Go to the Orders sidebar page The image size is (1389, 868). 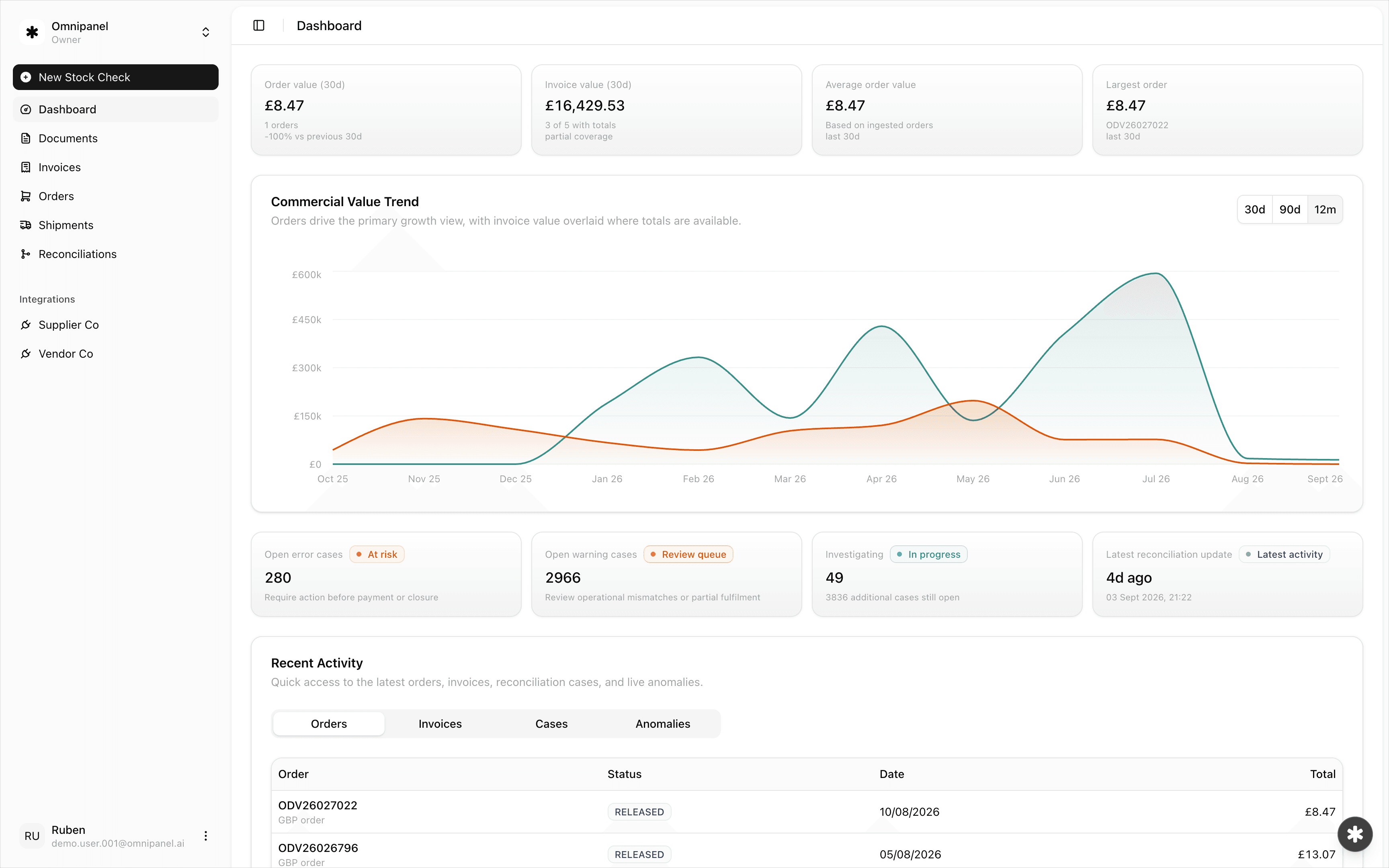tap(115, 197)
